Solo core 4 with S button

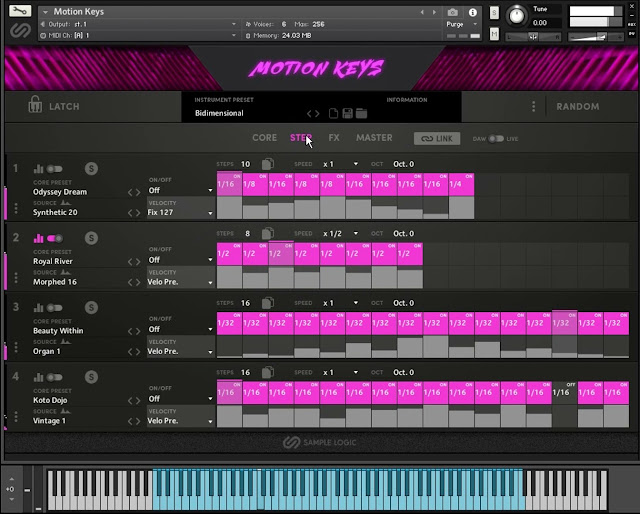pyautogui.click(x=91, y=377)
